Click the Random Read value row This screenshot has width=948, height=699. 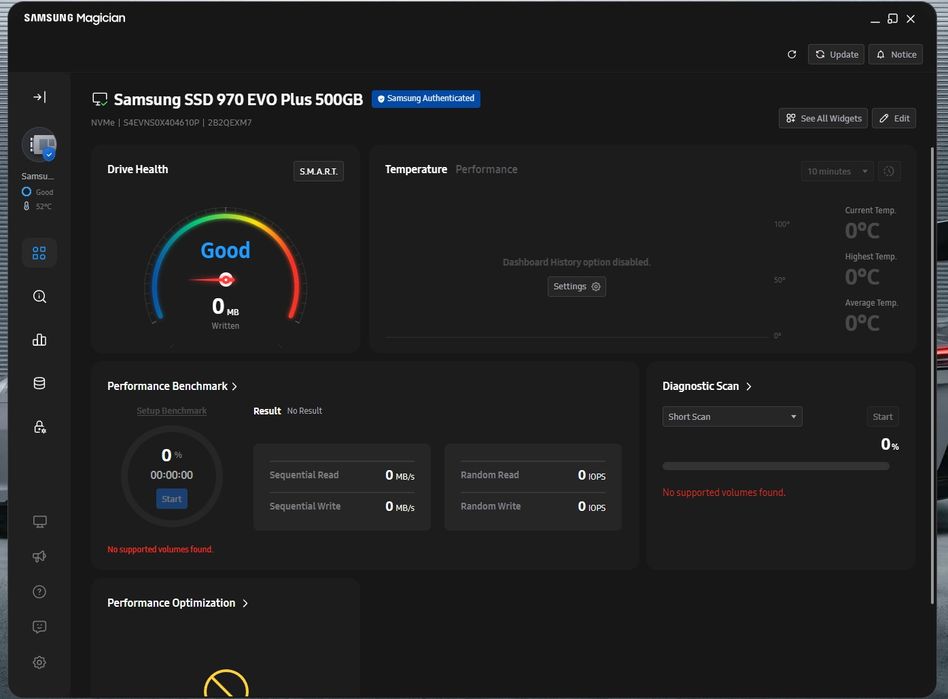coord(533,475)
